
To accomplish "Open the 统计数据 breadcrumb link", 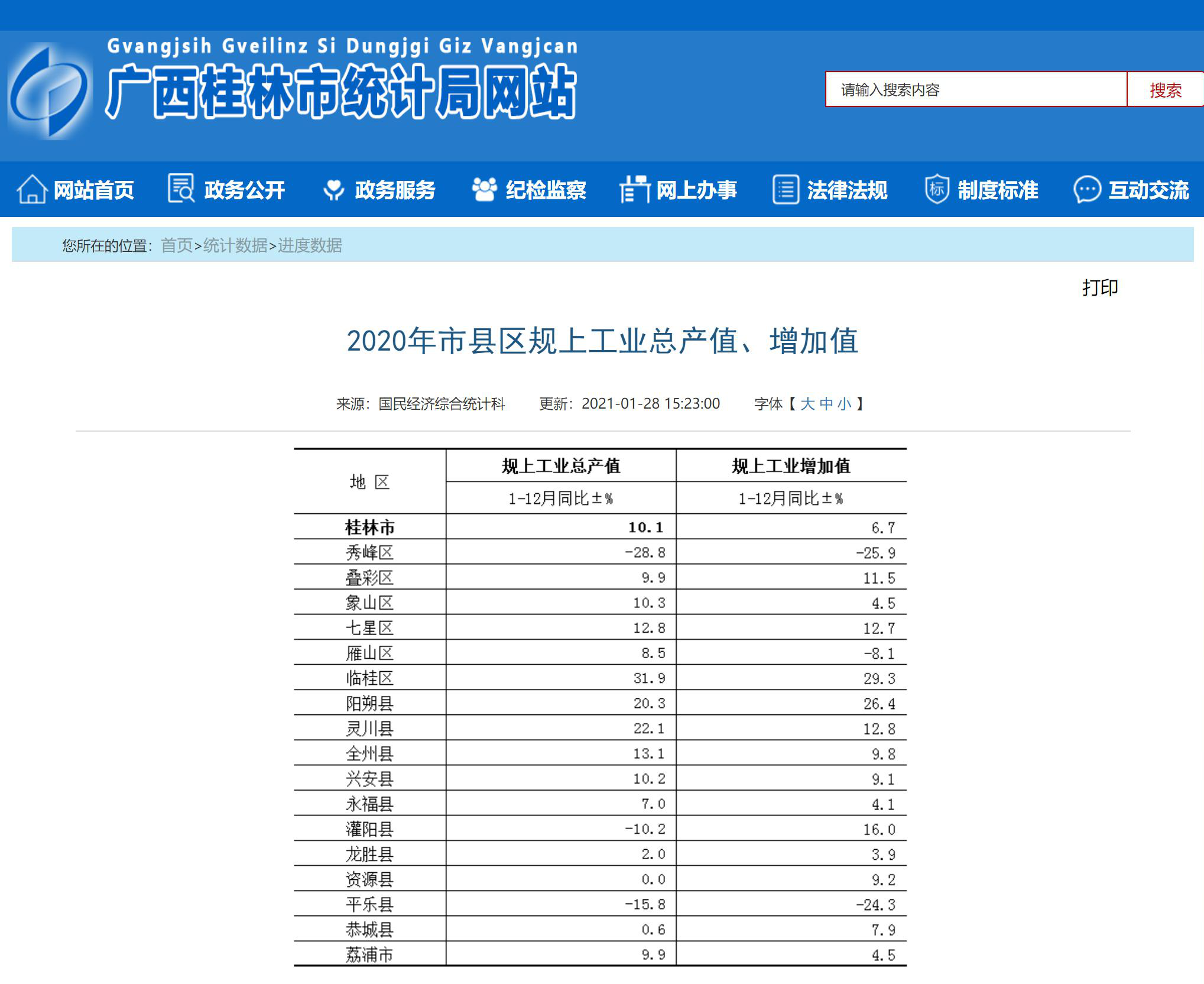I will pyautogui.click(x=235, y=245).
